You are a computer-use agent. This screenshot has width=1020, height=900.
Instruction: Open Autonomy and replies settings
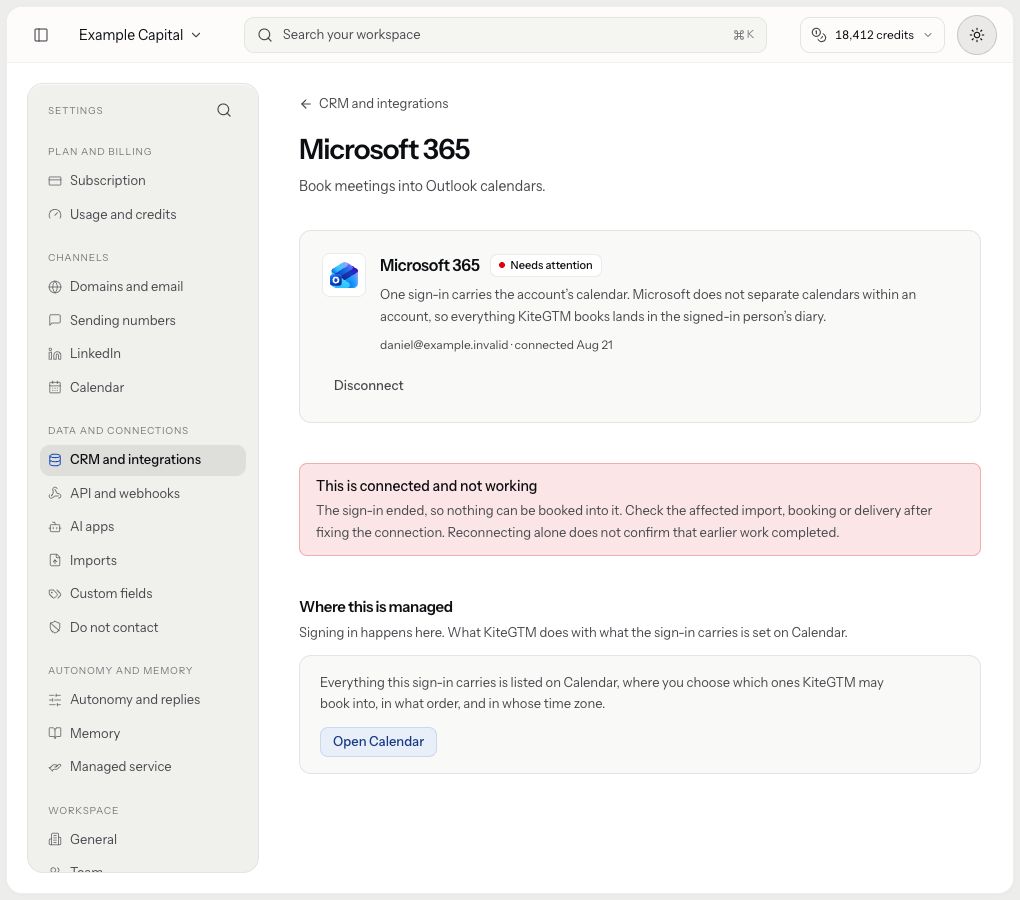142,700
